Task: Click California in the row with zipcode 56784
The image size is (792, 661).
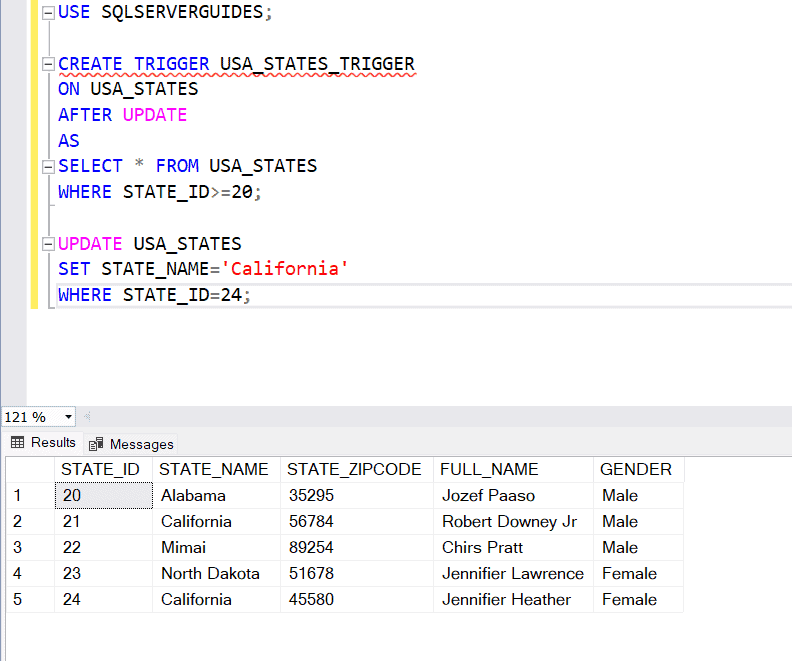Action: [x=216, y=522]
